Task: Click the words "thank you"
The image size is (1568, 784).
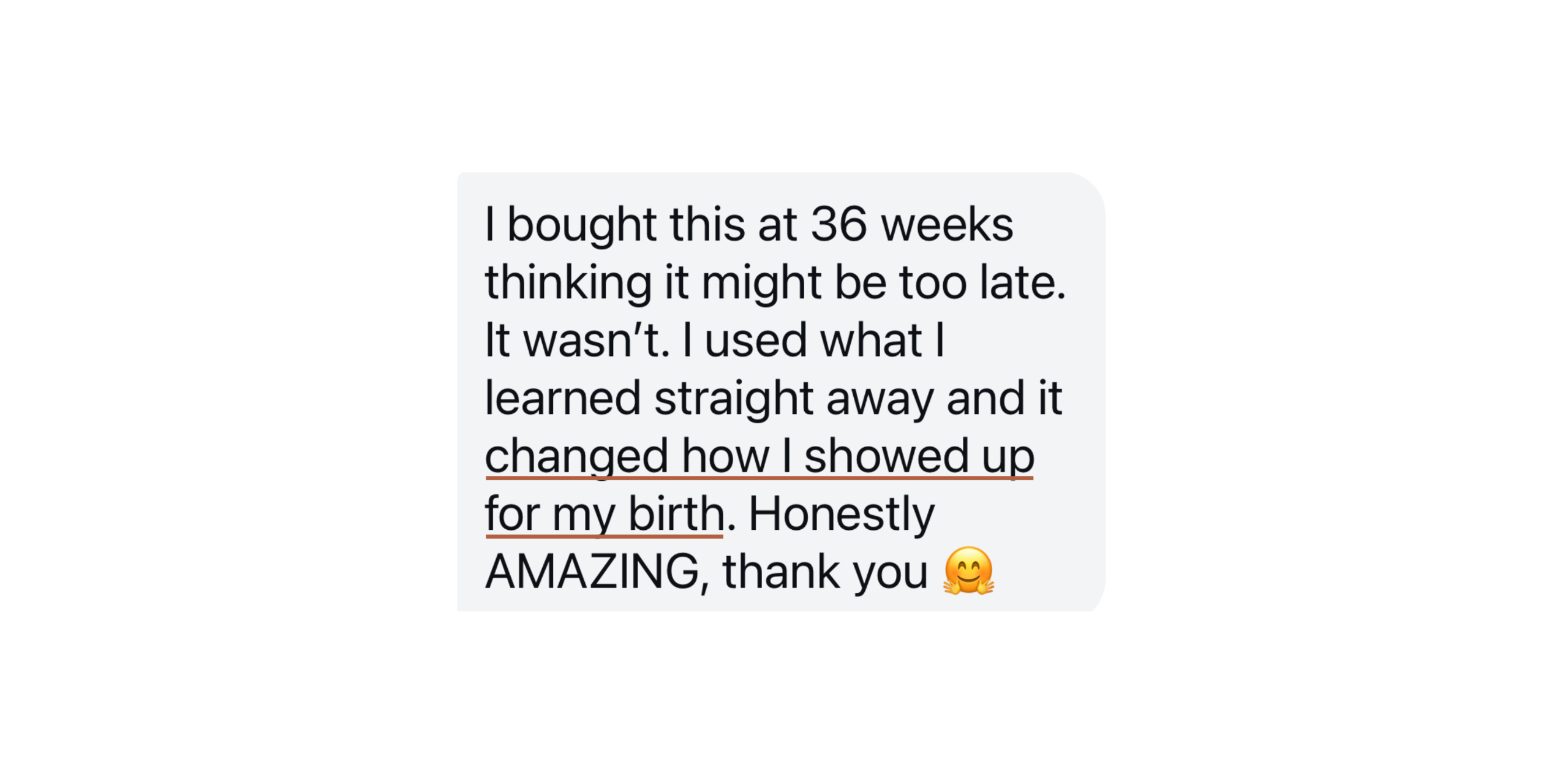Action: (825, 571)
